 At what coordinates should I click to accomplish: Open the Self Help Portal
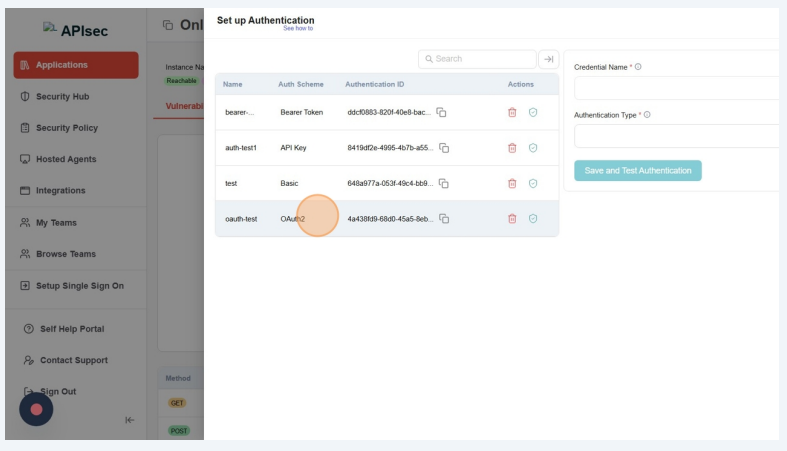tap(72, 329)
